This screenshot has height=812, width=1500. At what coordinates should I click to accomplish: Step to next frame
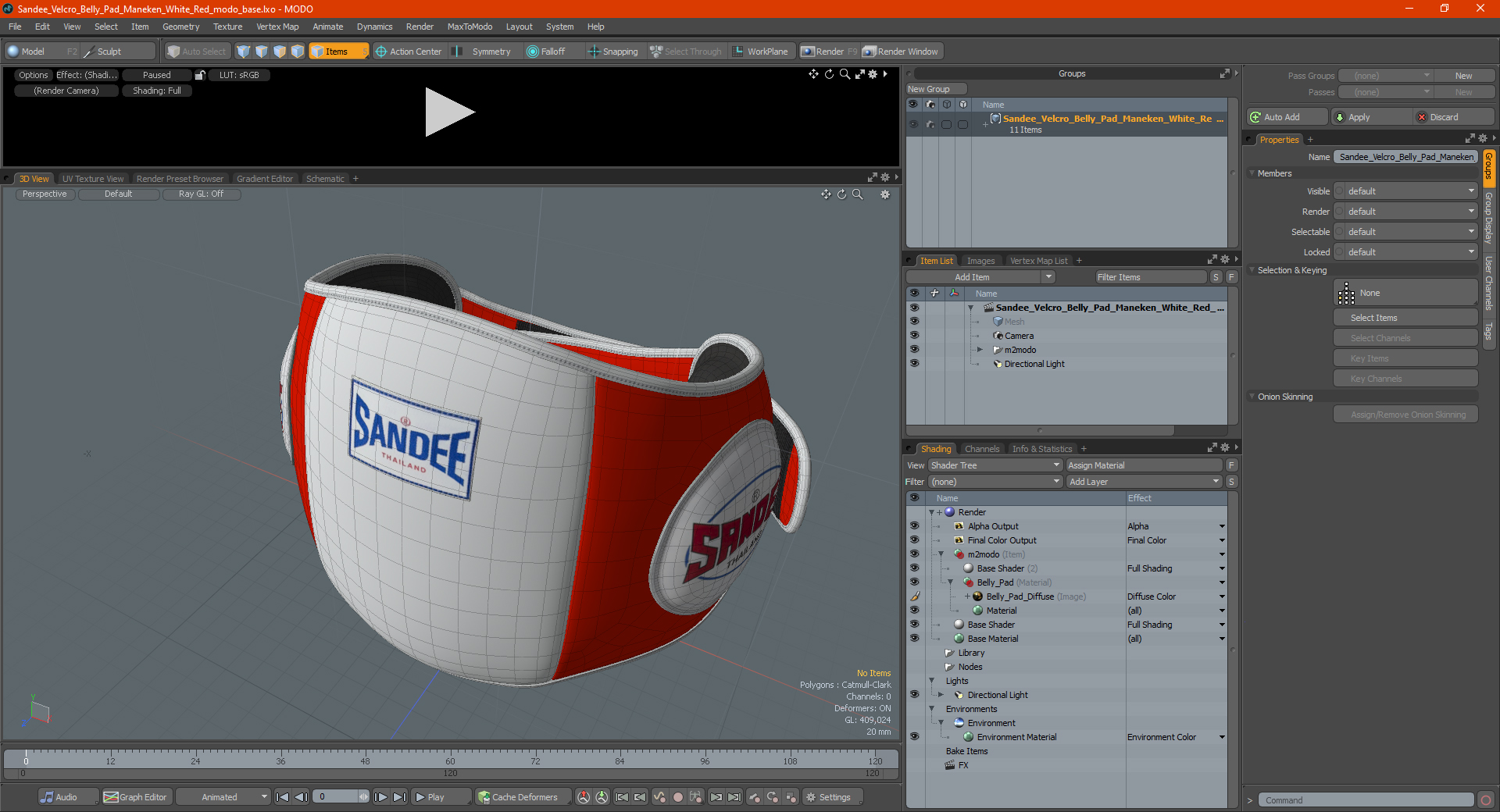[380, 797]
